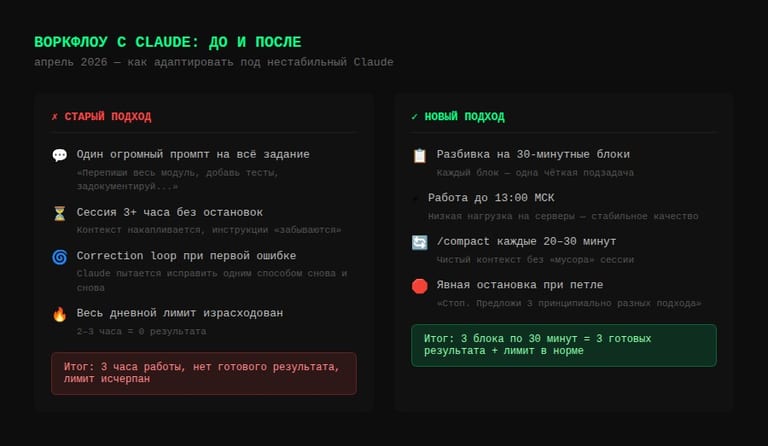768x446 pixels.
Task: Click 'Низкая нагрузка на серверы — стабильное качество'
Action: click(x=563, y=216)
